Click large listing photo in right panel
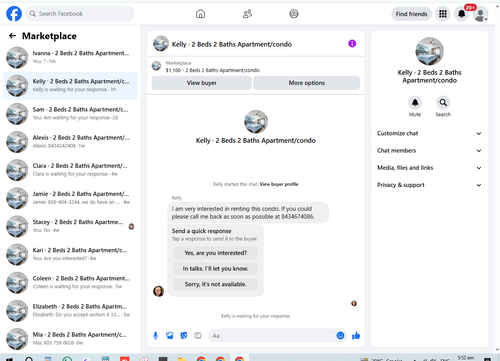 point(429,51)
